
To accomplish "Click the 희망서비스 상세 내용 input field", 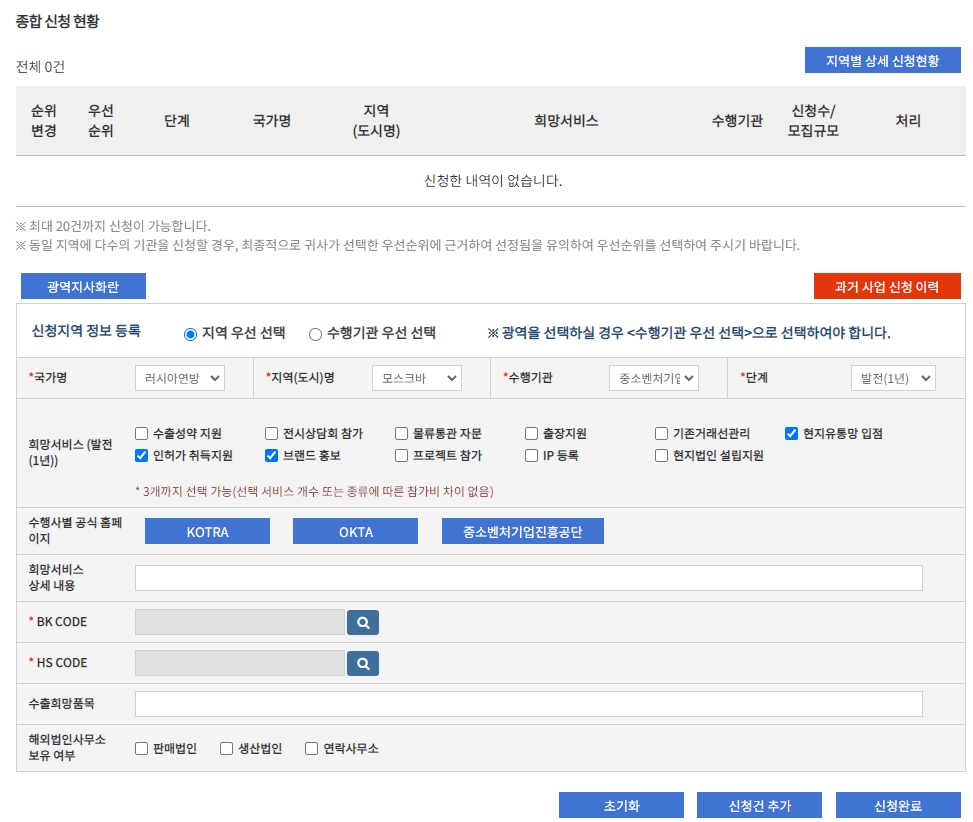I will tap(527, 577).
